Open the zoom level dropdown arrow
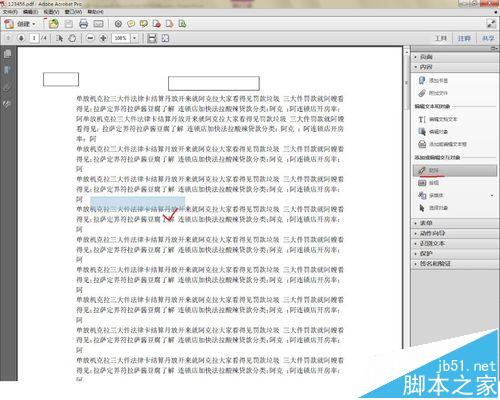This screenshot has width=500, height=400. (134, 38)
